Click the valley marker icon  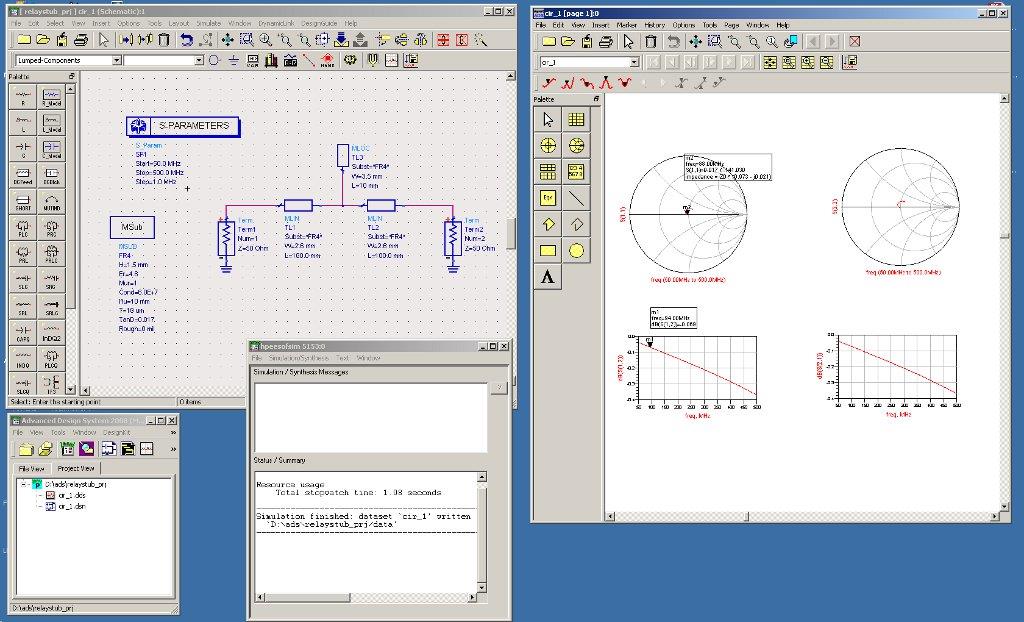tap(625, 83)
